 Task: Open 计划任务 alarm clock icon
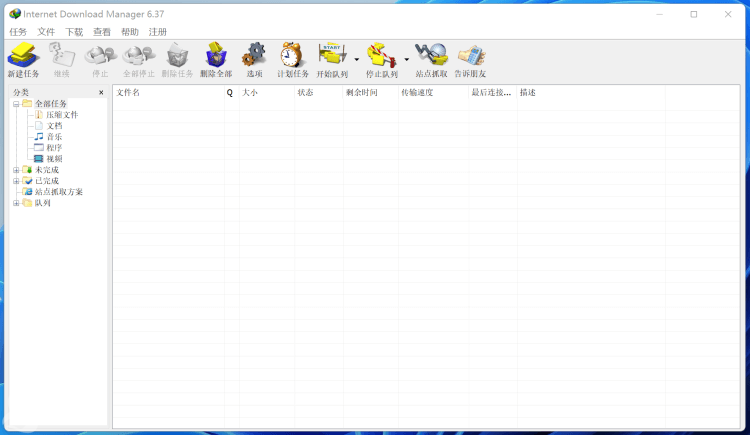tap(293, 59)
